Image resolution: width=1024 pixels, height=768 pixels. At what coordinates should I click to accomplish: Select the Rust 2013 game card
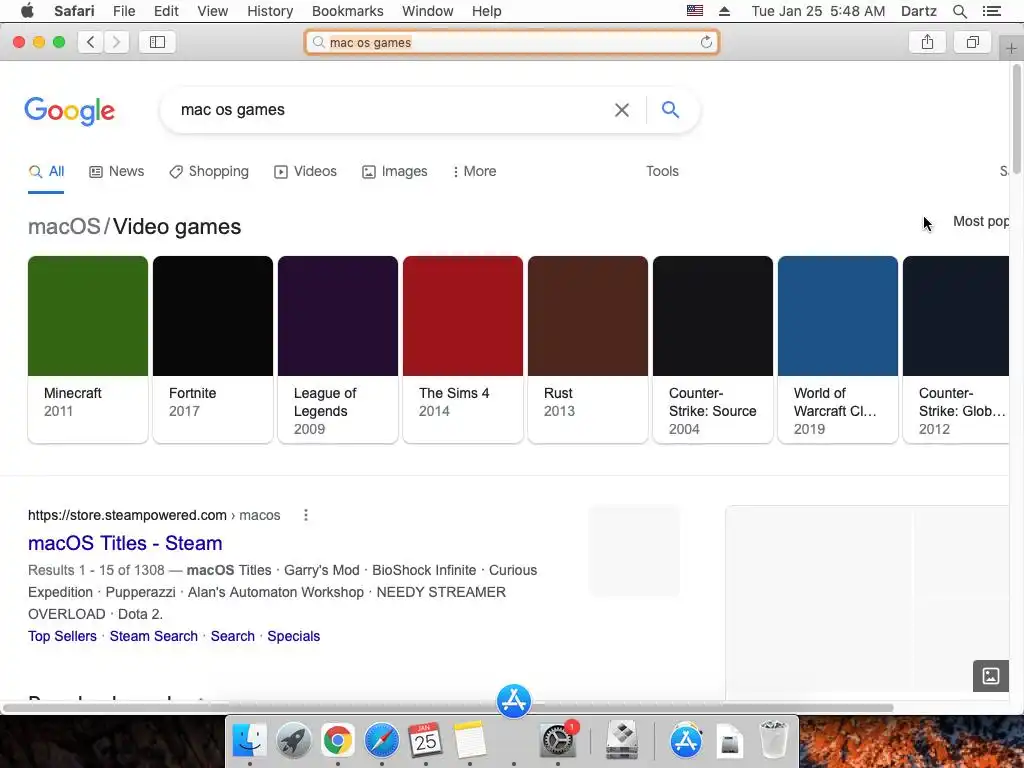(x=588, y=349)
